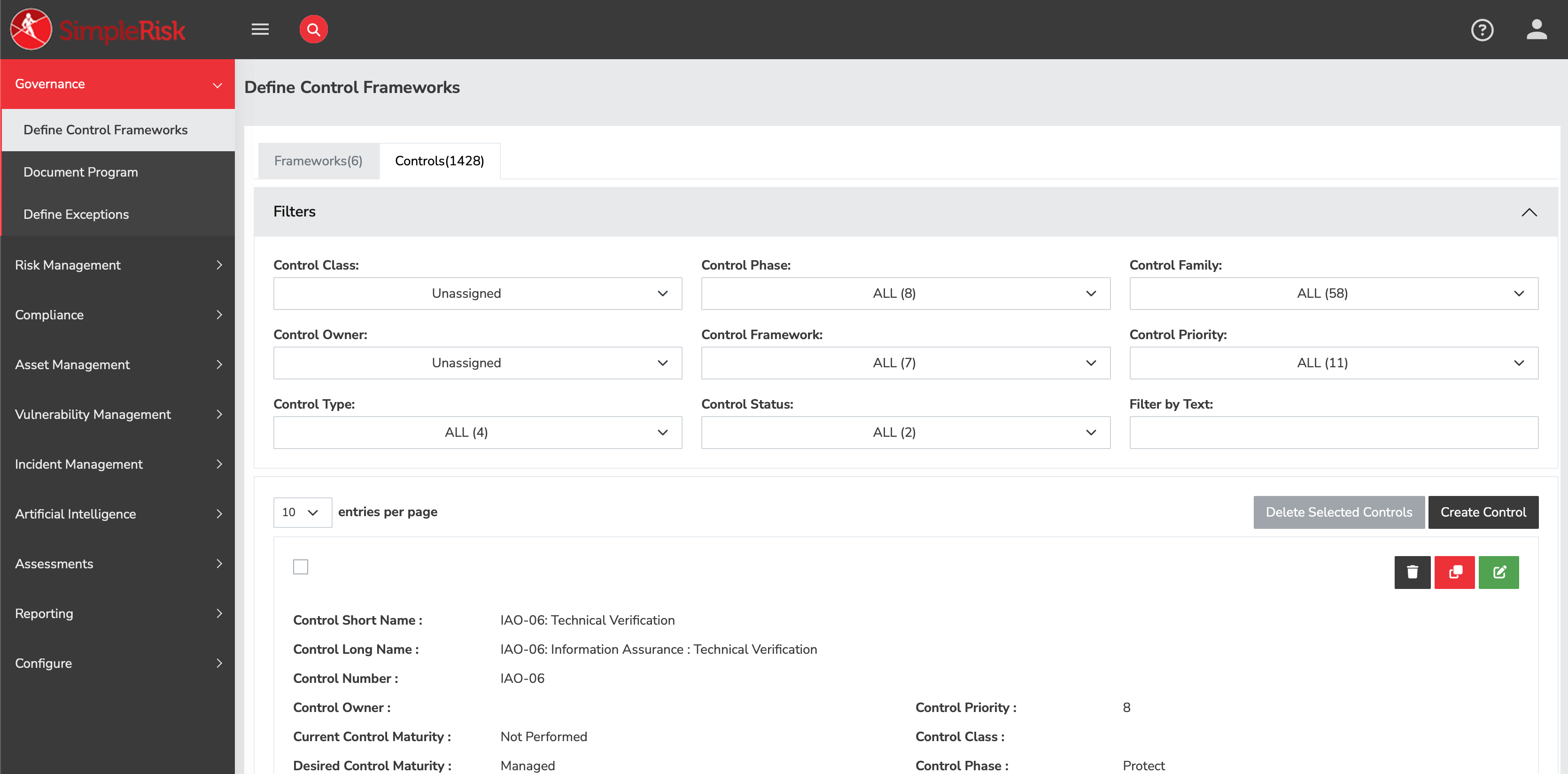Open the search using red magnifier icon
The image size is (1568, 774).
point(313,29)
